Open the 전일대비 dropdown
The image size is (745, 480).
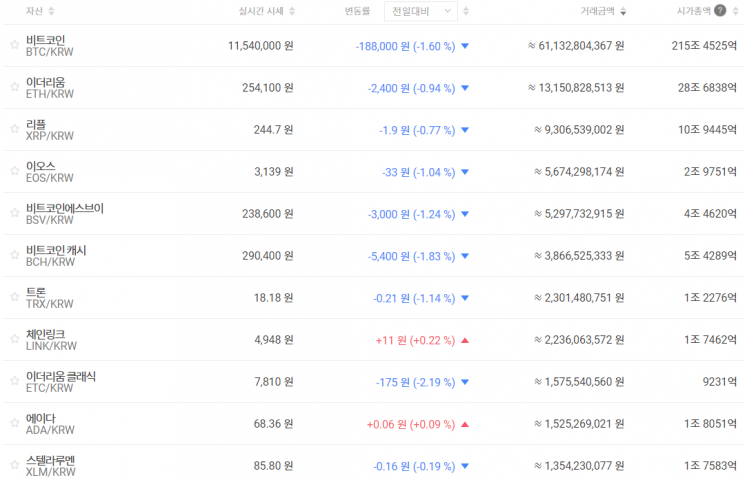coord(421,11)
